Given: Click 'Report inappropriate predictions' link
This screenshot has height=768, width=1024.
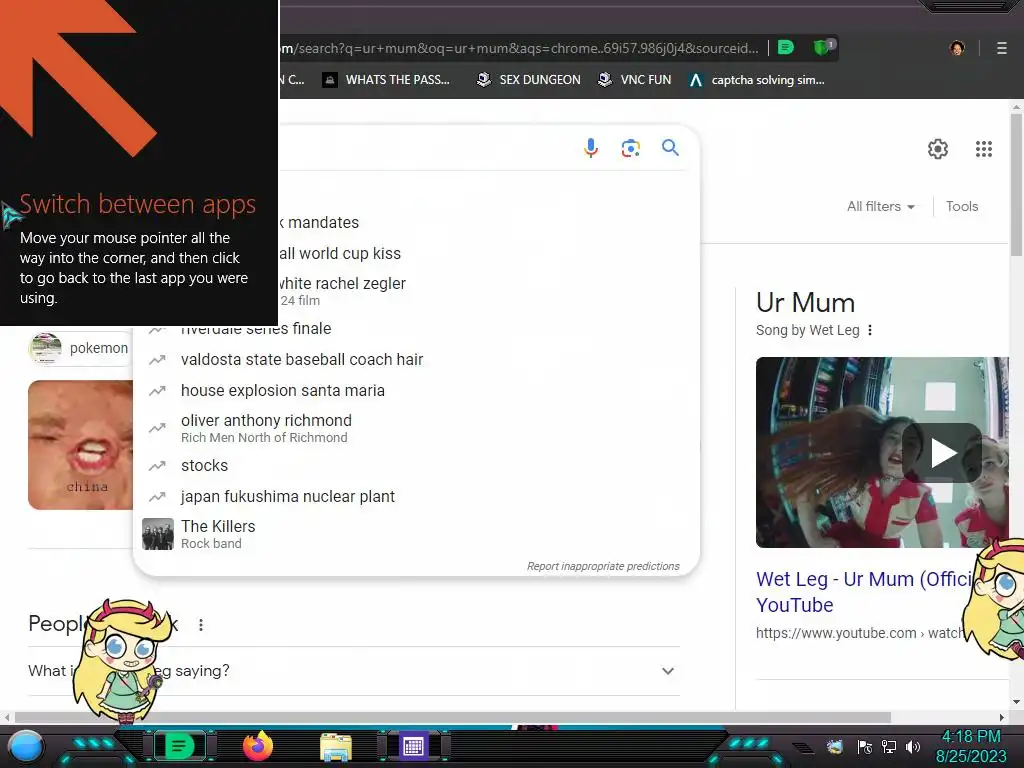Looking at the screenshot, I should [x=603, y=566].
